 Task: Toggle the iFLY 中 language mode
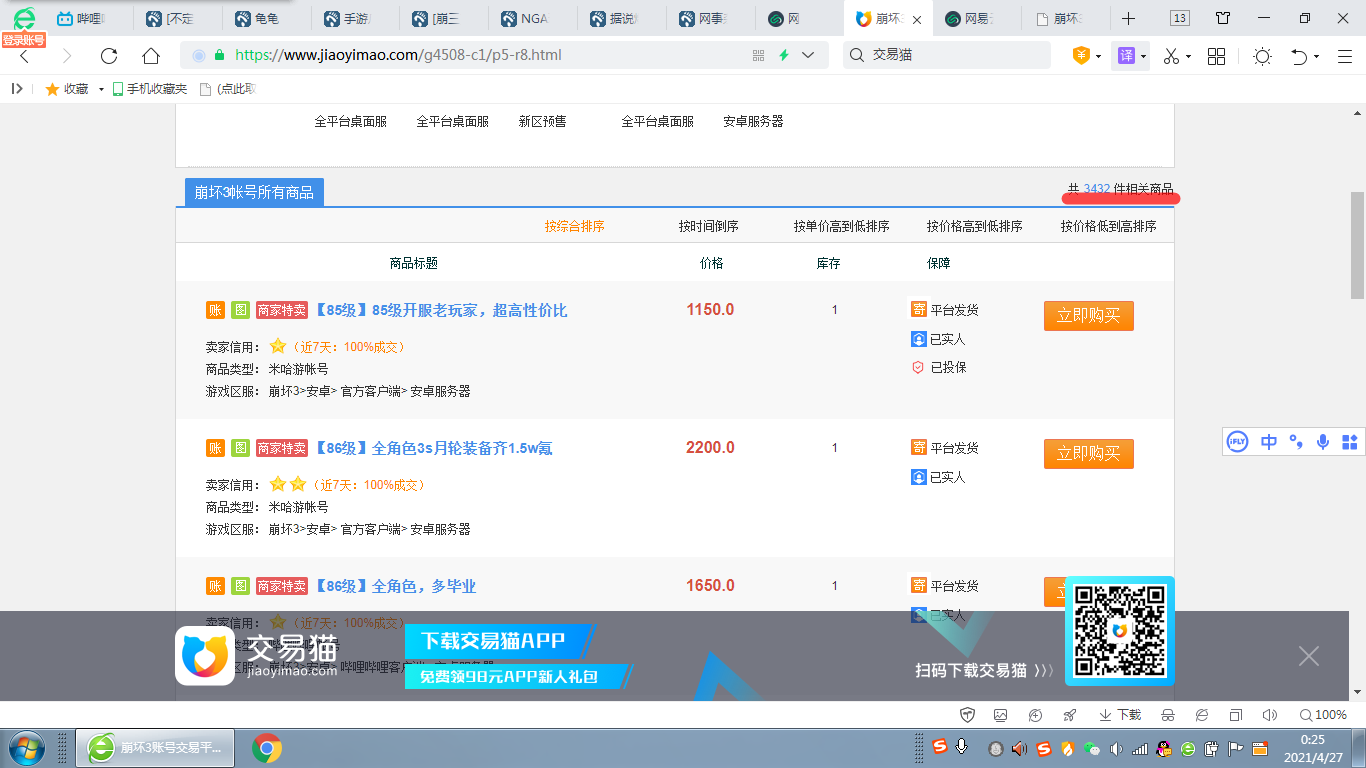pyautogui.click(x=1269, y=441)
